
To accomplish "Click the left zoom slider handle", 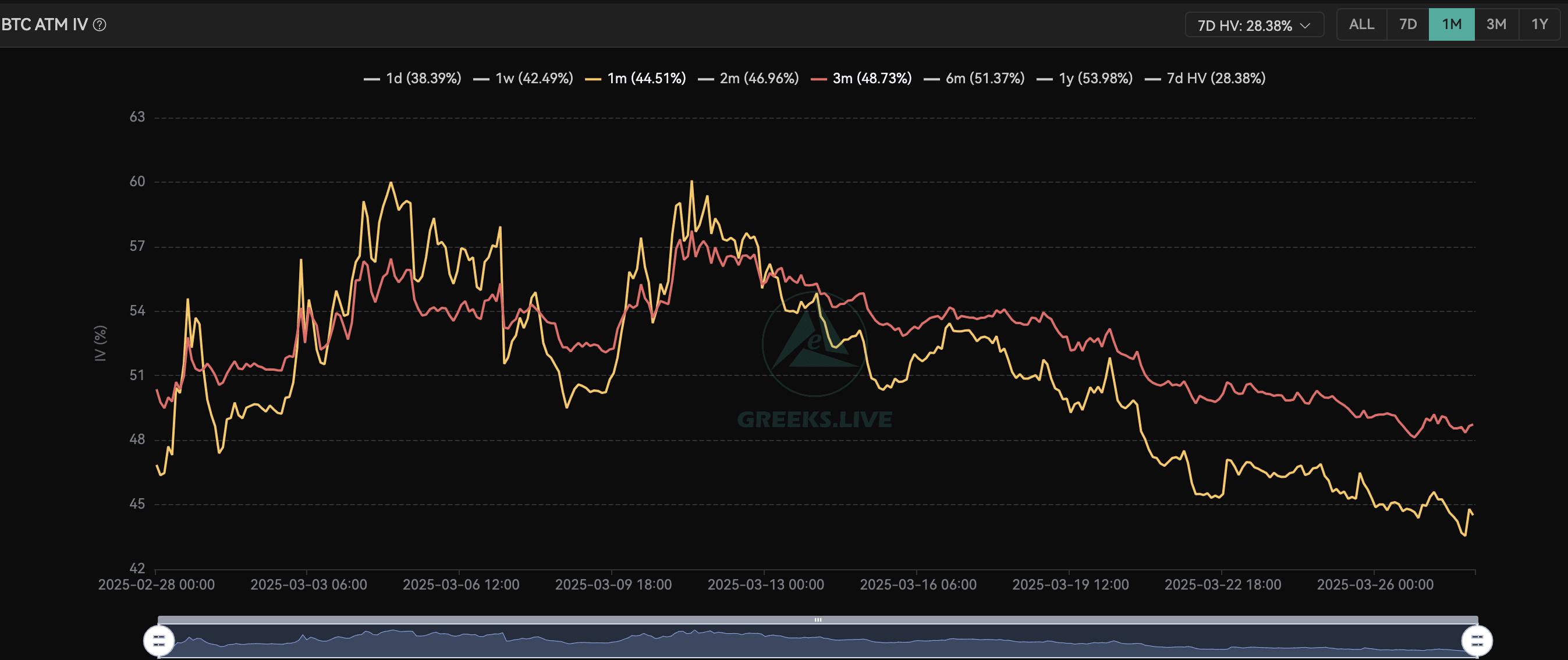I will (x=159, y=641).
